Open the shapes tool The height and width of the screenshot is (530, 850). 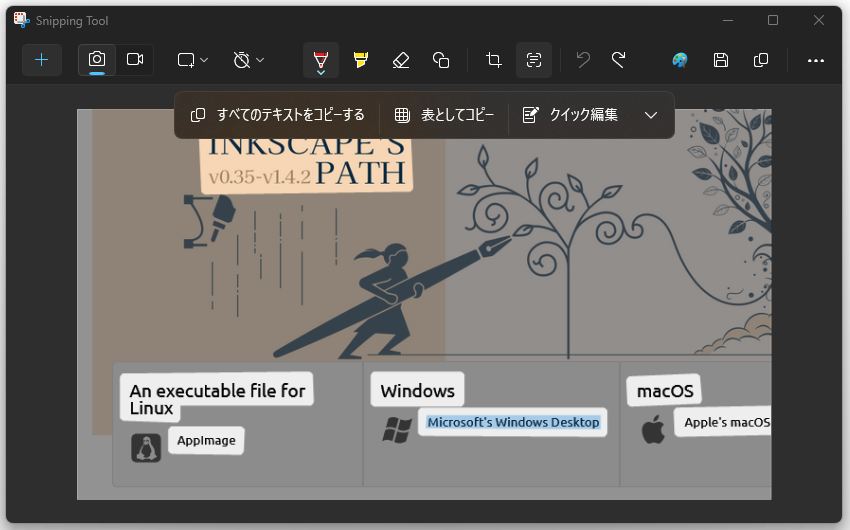(x=441, y=60)
